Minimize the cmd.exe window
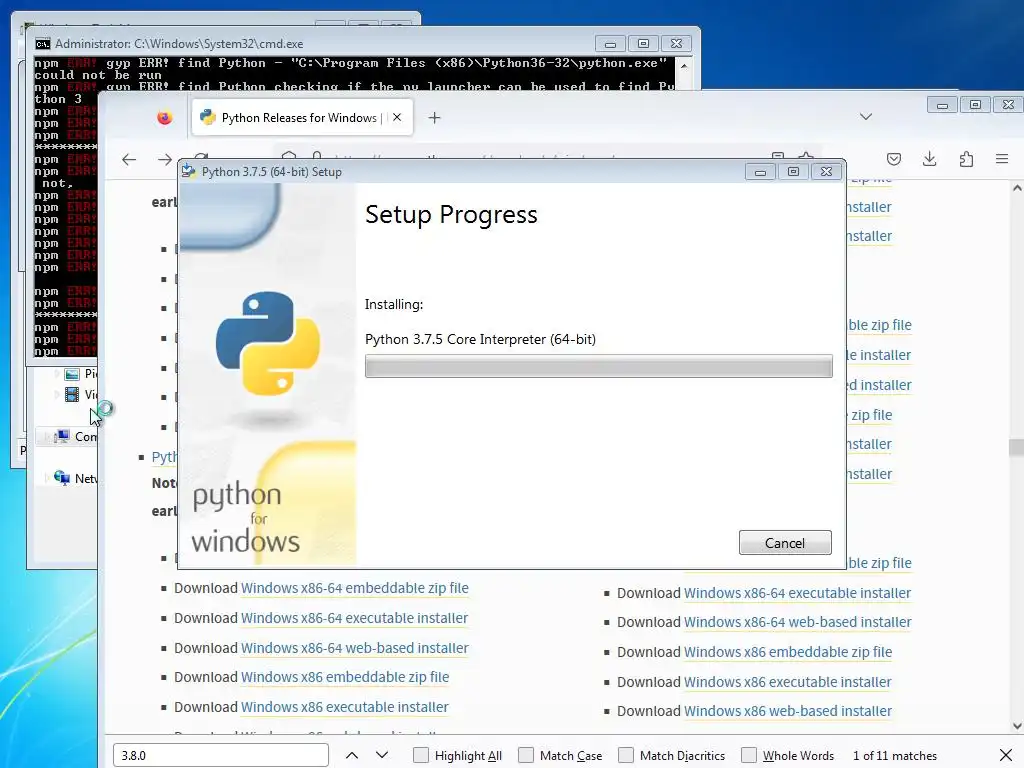Screen dimensions: 1024x768 611,44
